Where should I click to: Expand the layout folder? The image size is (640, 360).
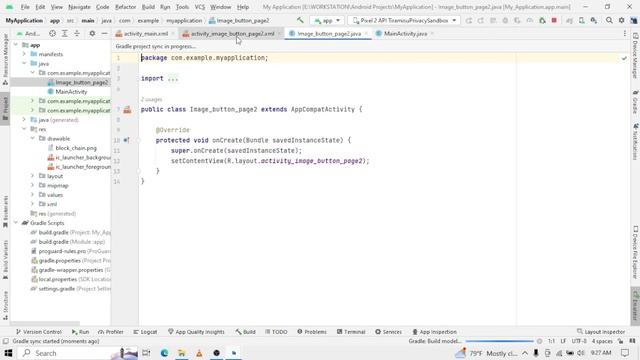[x=33, y=176]
